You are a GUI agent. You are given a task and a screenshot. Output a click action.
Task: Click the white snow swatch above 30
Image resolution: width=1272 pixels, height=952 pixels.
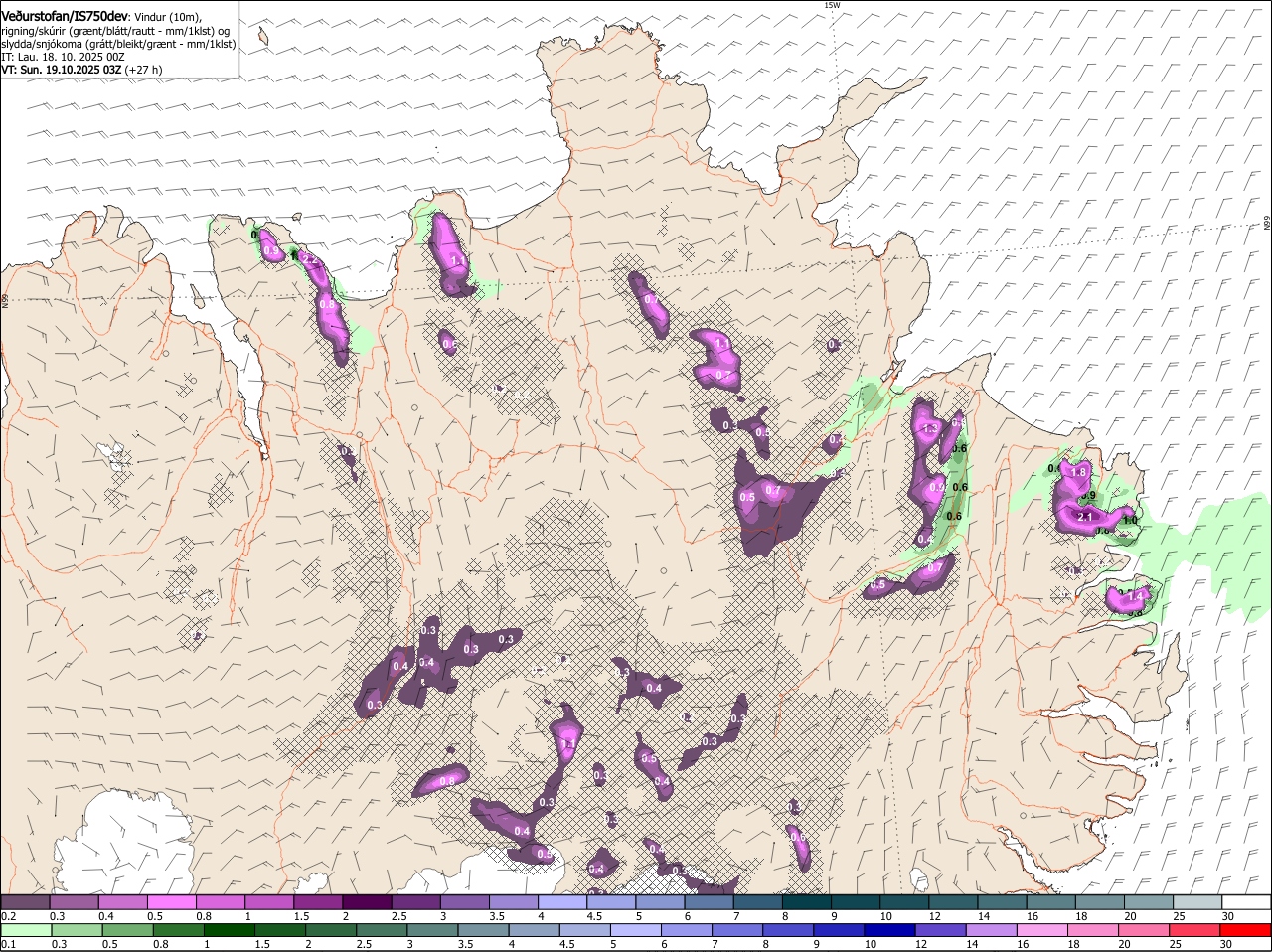point(1244,902)
